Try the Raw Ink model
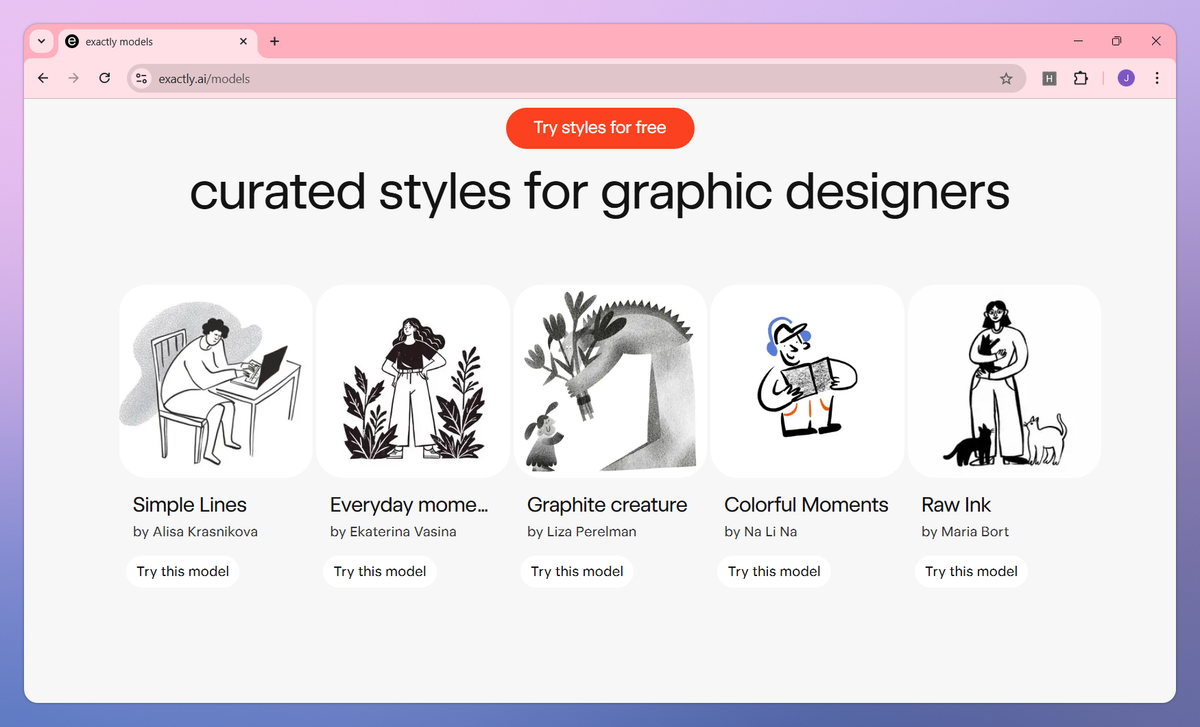Viewport: 1200px width, 727px height. pos(971,571)
